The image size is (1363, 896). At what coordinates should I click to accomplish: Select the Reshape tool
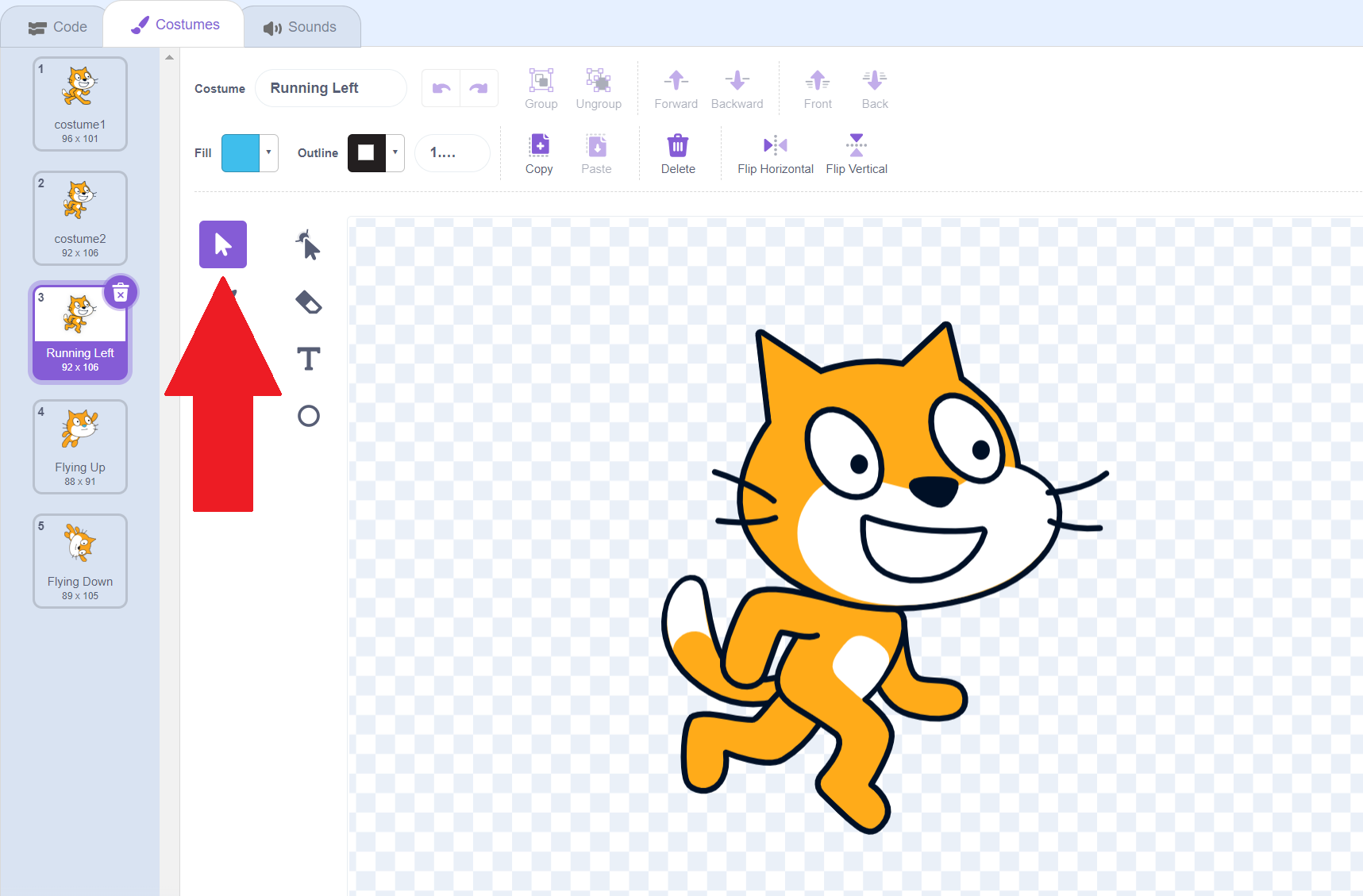point(309,244)
